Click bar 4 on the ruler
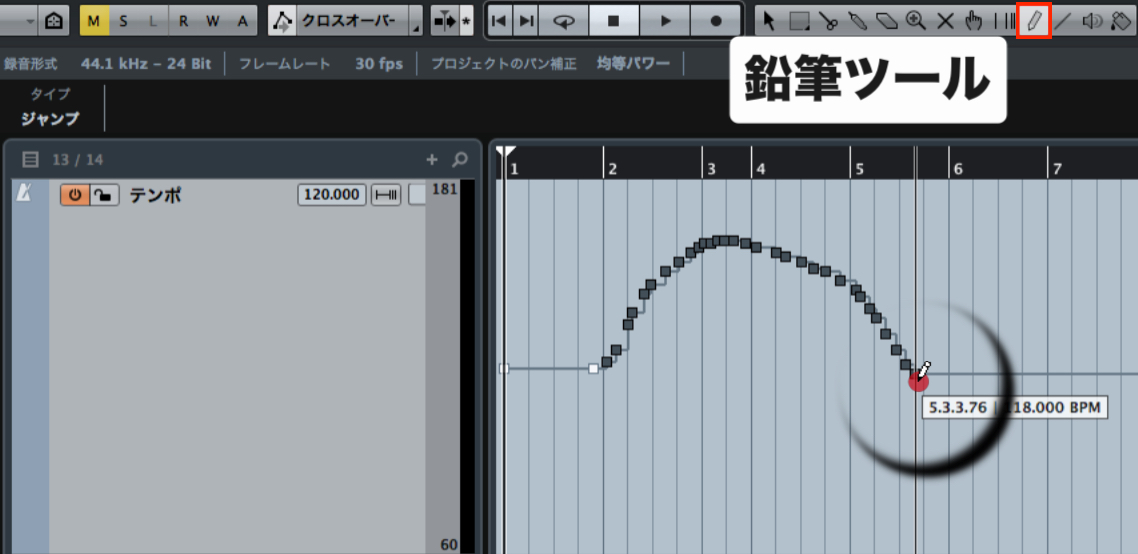Viewport: 1138px width, 554px height. 761,169
